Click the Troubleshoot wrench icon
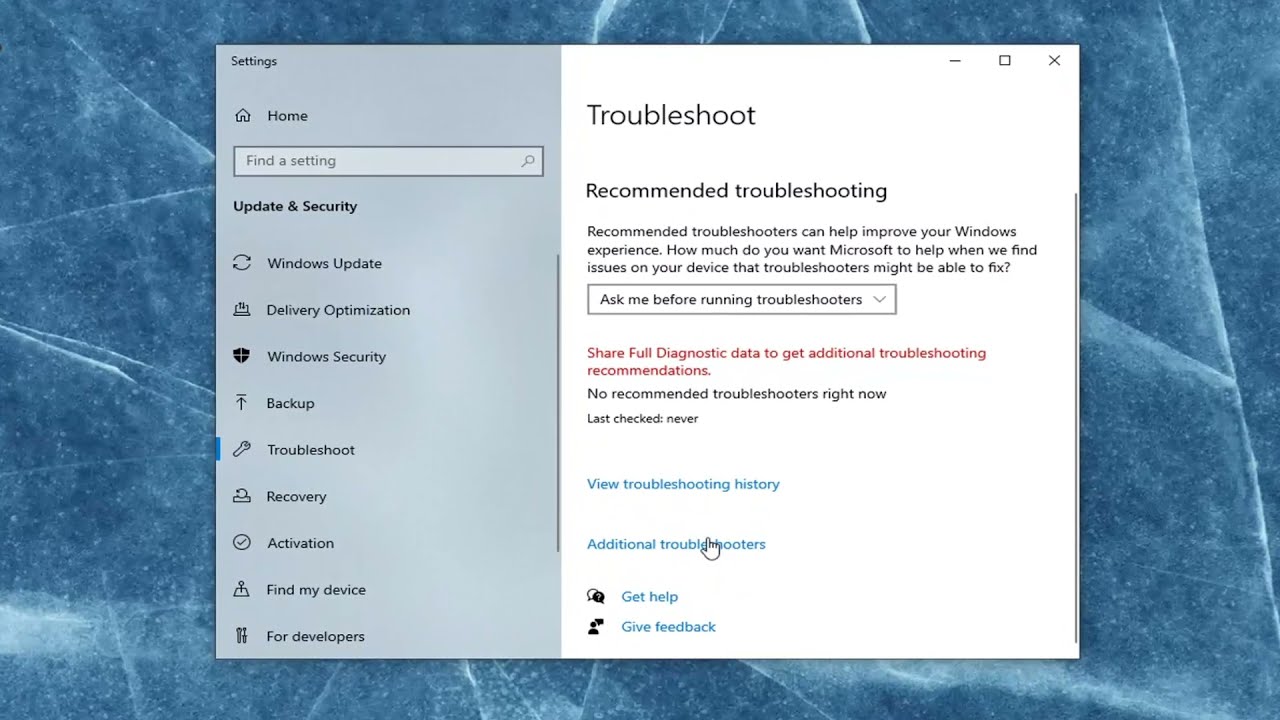This screenshot has height=720, width=1280. pyautogui.click(x=242, y=450)
